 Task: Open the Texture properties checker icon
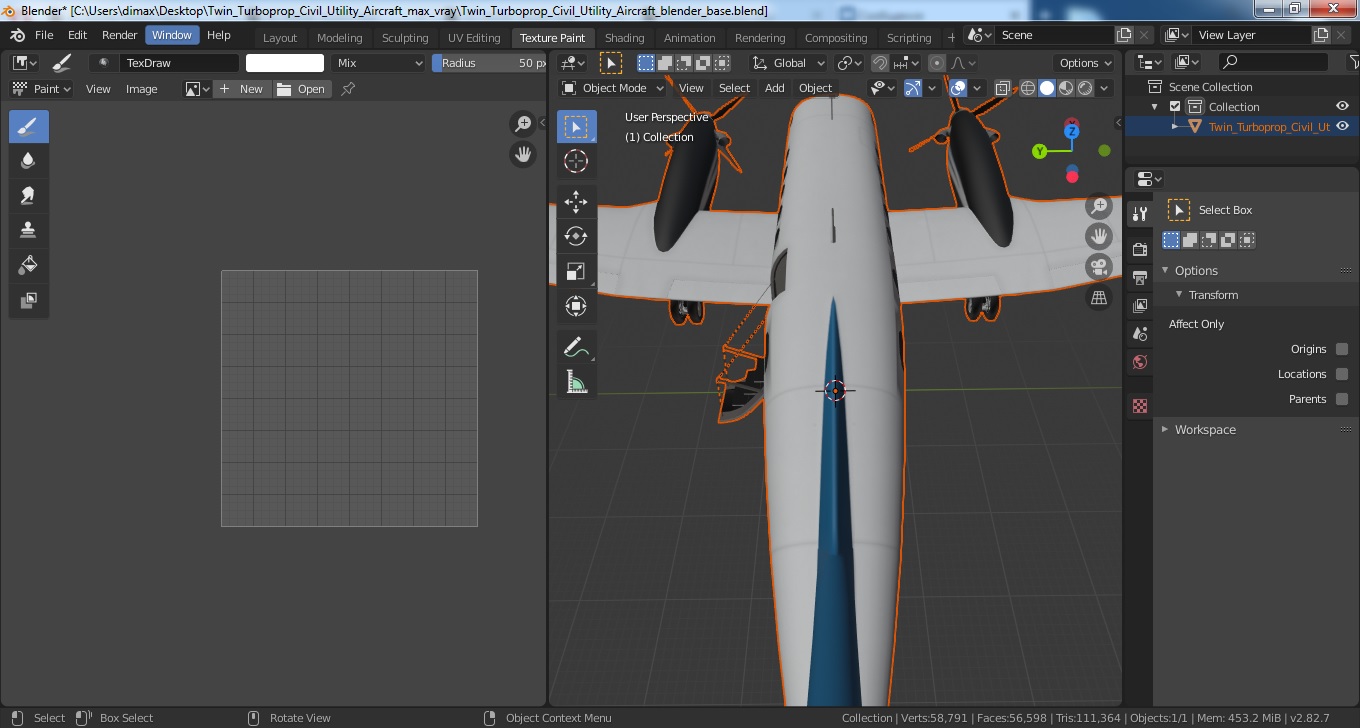coord(1139,406)
